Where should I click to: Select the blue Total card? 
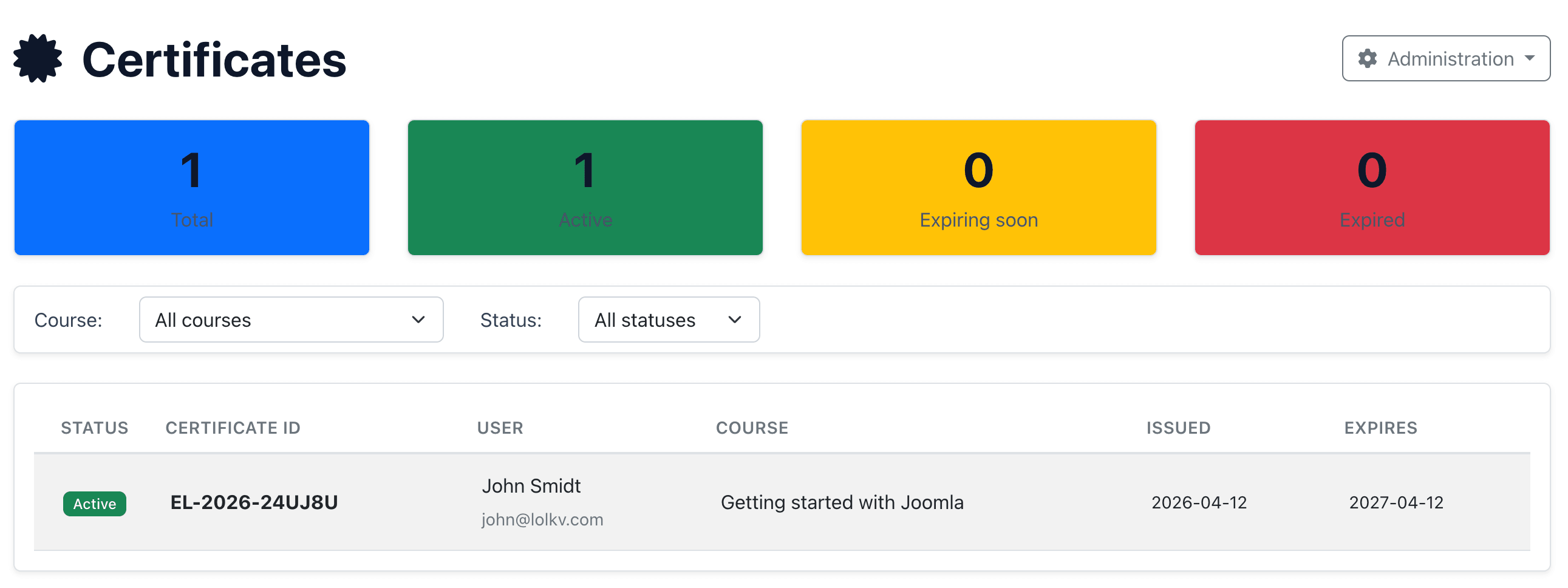point(192,188)
